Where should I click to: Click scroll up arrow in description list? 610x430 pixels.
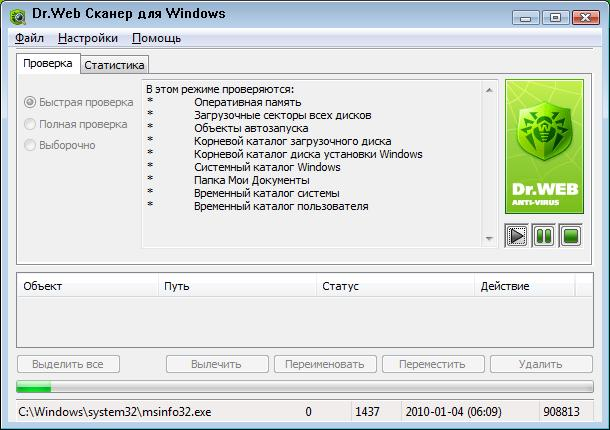489,90
